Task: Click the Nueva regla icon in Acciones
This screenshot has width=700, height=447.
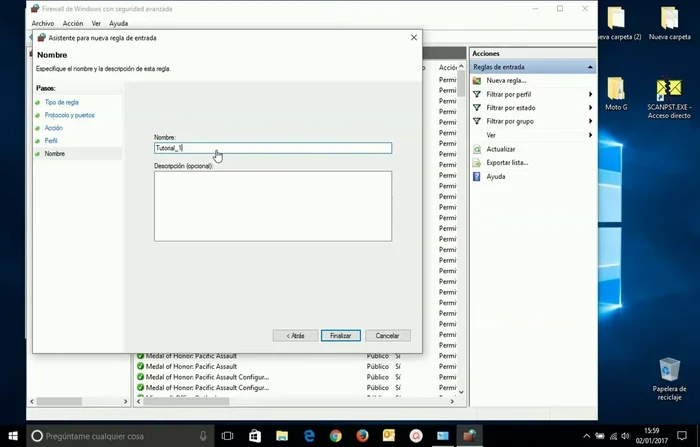Action: (477, 80)
